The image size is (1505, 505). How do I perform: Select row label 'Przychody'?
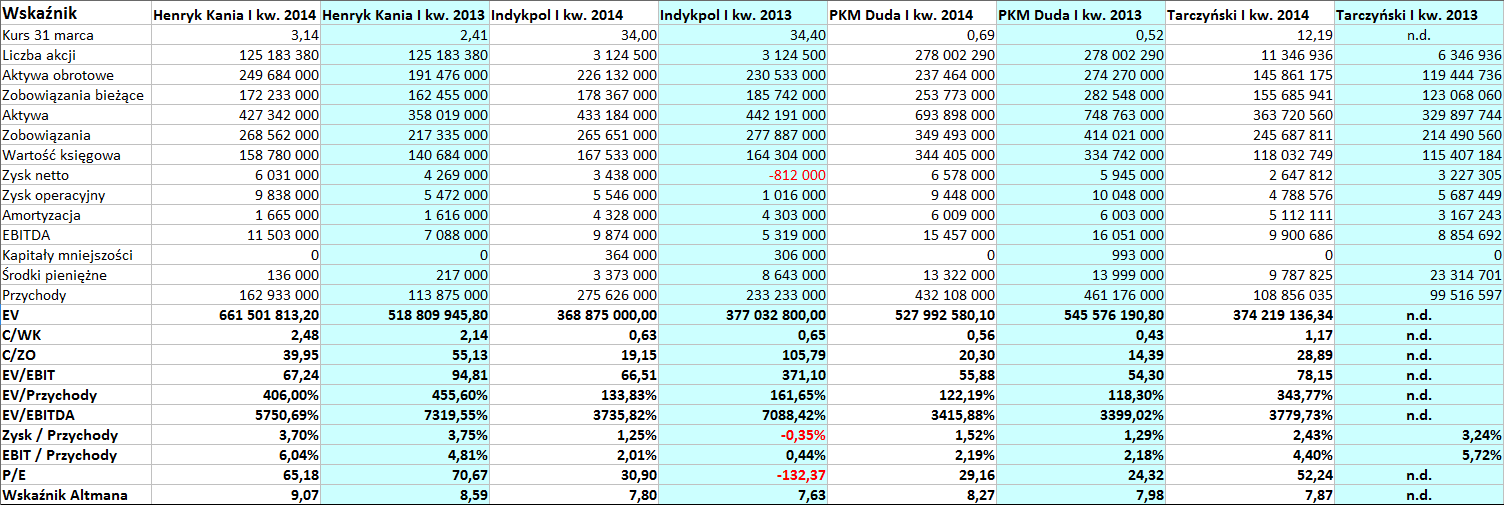[x=75, y=295]
